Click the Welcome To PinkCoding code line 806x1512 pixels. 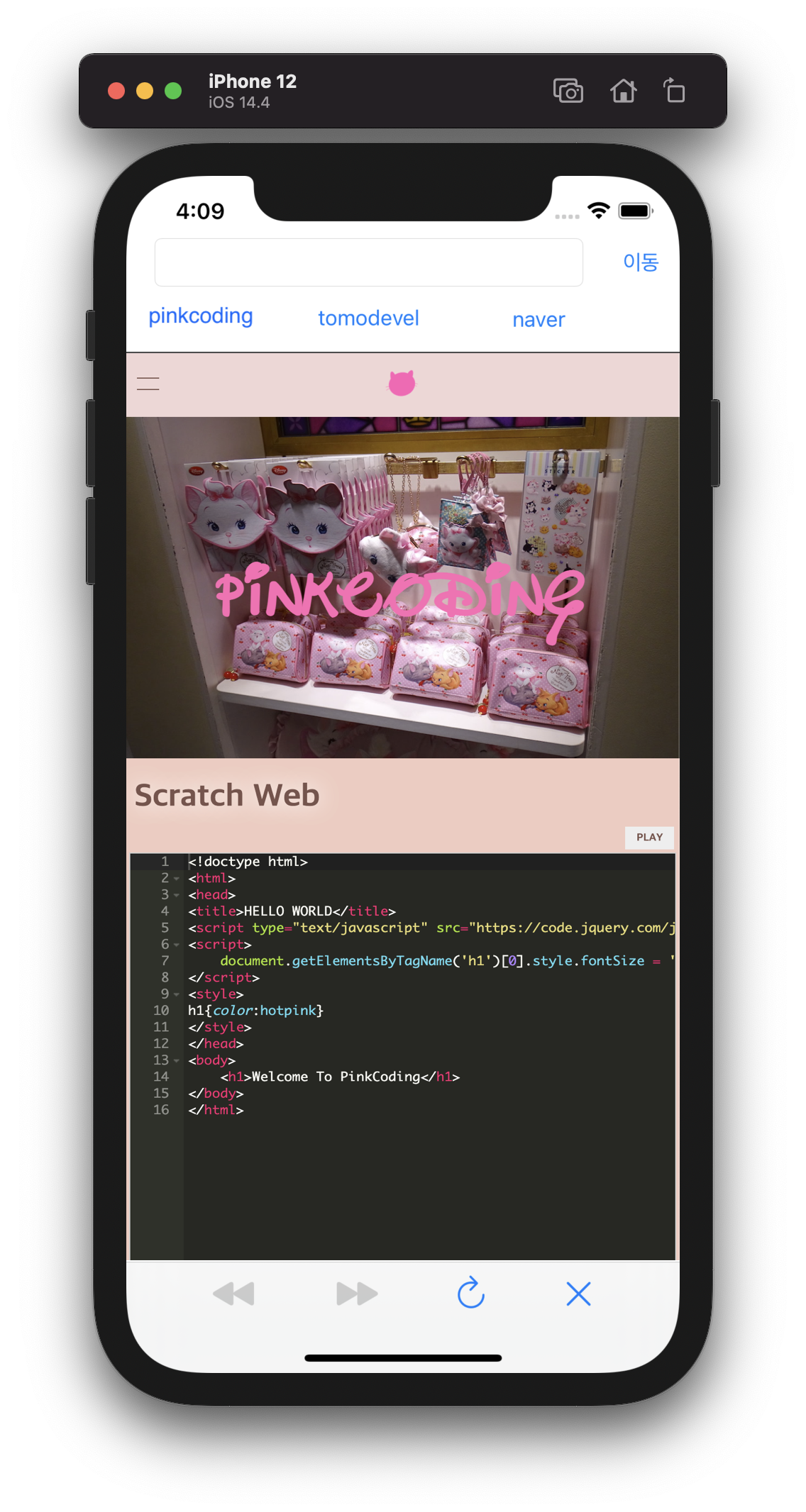click(x=340, y=1077)
